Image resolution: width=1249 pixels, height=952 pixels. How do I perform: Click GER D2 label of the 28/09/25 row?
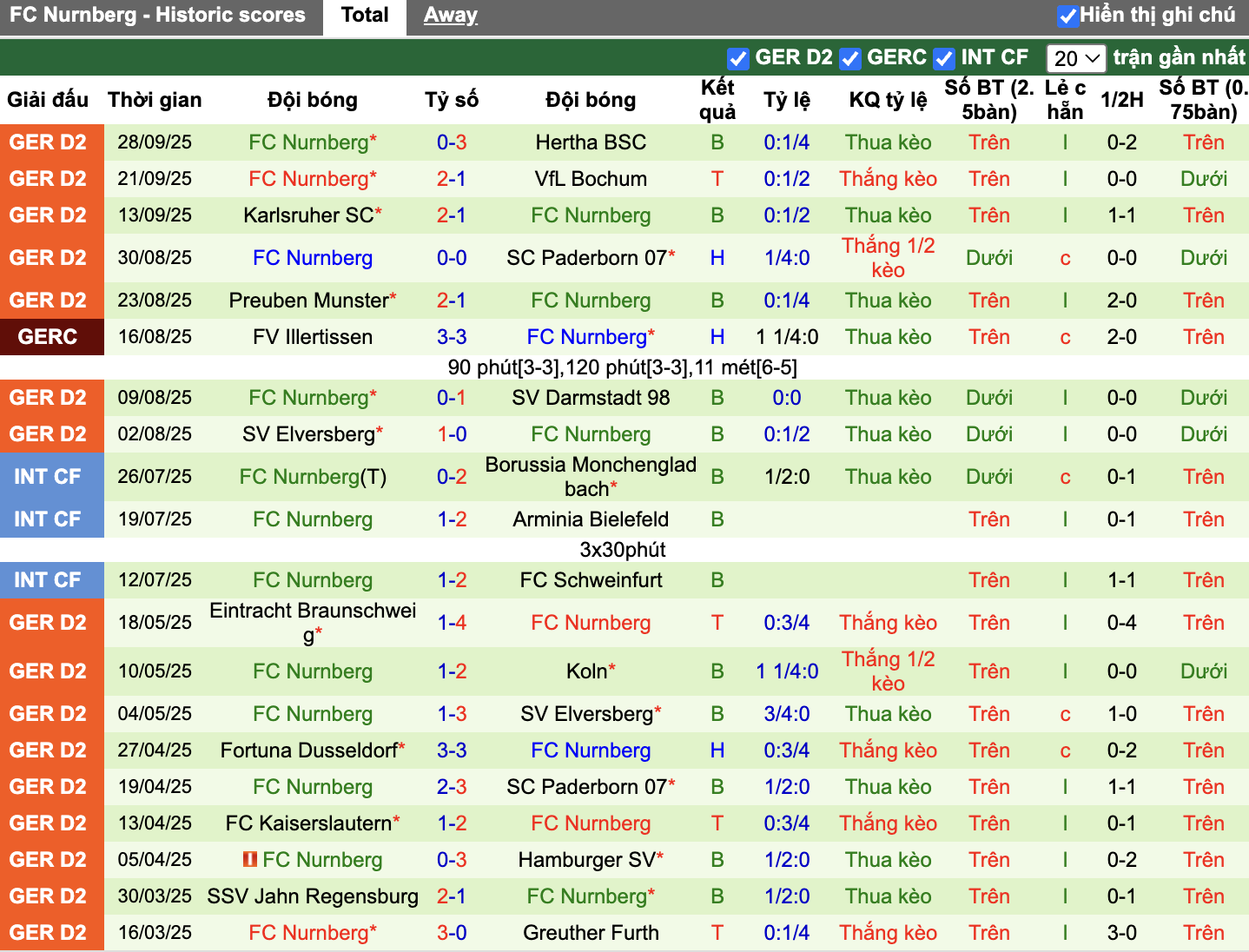[48, 142]
